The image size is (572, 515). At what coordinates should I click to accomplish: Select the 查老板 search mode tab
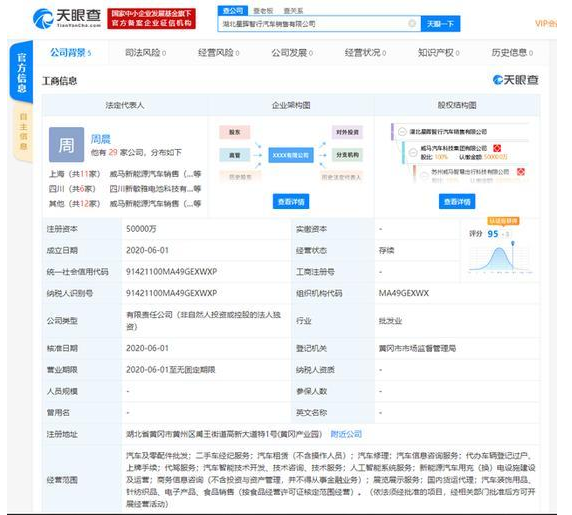click(x=263, y=11)
